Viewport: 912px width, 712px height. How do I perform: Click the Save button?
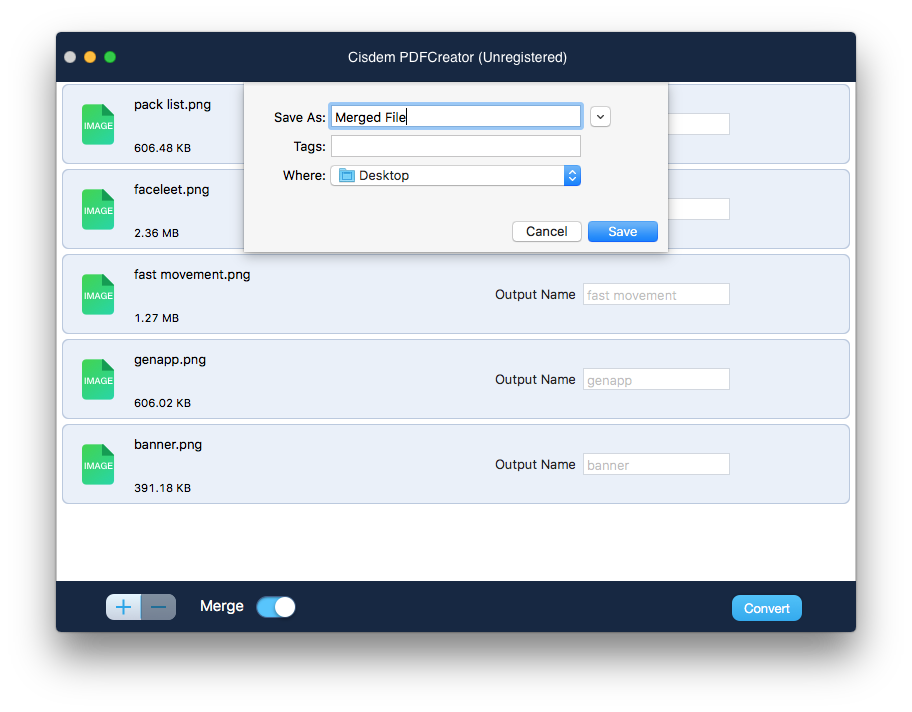tap(622, 232)
